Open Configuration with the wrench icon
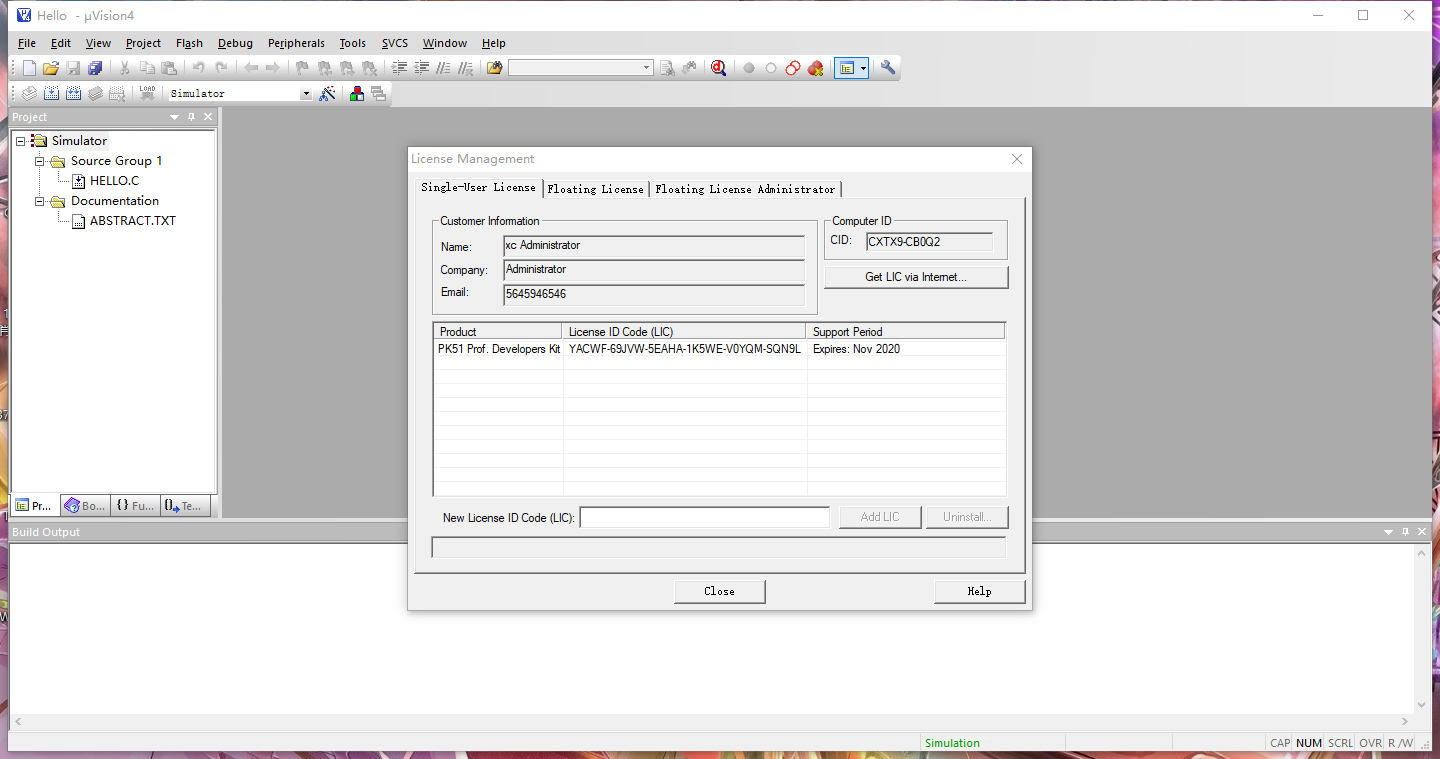This screenshot has height=759, width=1440. [887, 68]
